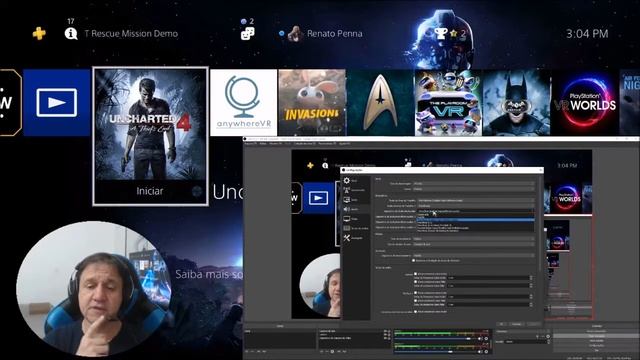Toggle the Windows audio ducking checkbox

coord(413,260)
